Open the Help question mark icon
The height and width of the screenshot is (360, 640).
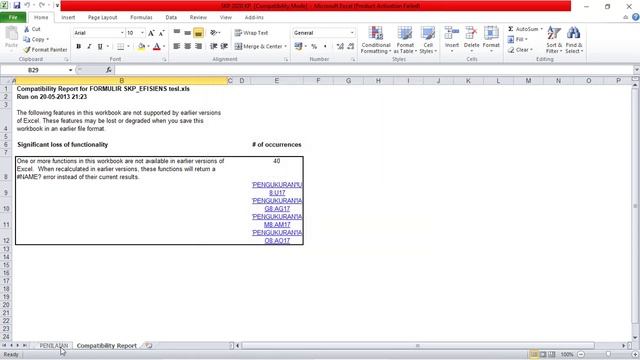point(636,17)
